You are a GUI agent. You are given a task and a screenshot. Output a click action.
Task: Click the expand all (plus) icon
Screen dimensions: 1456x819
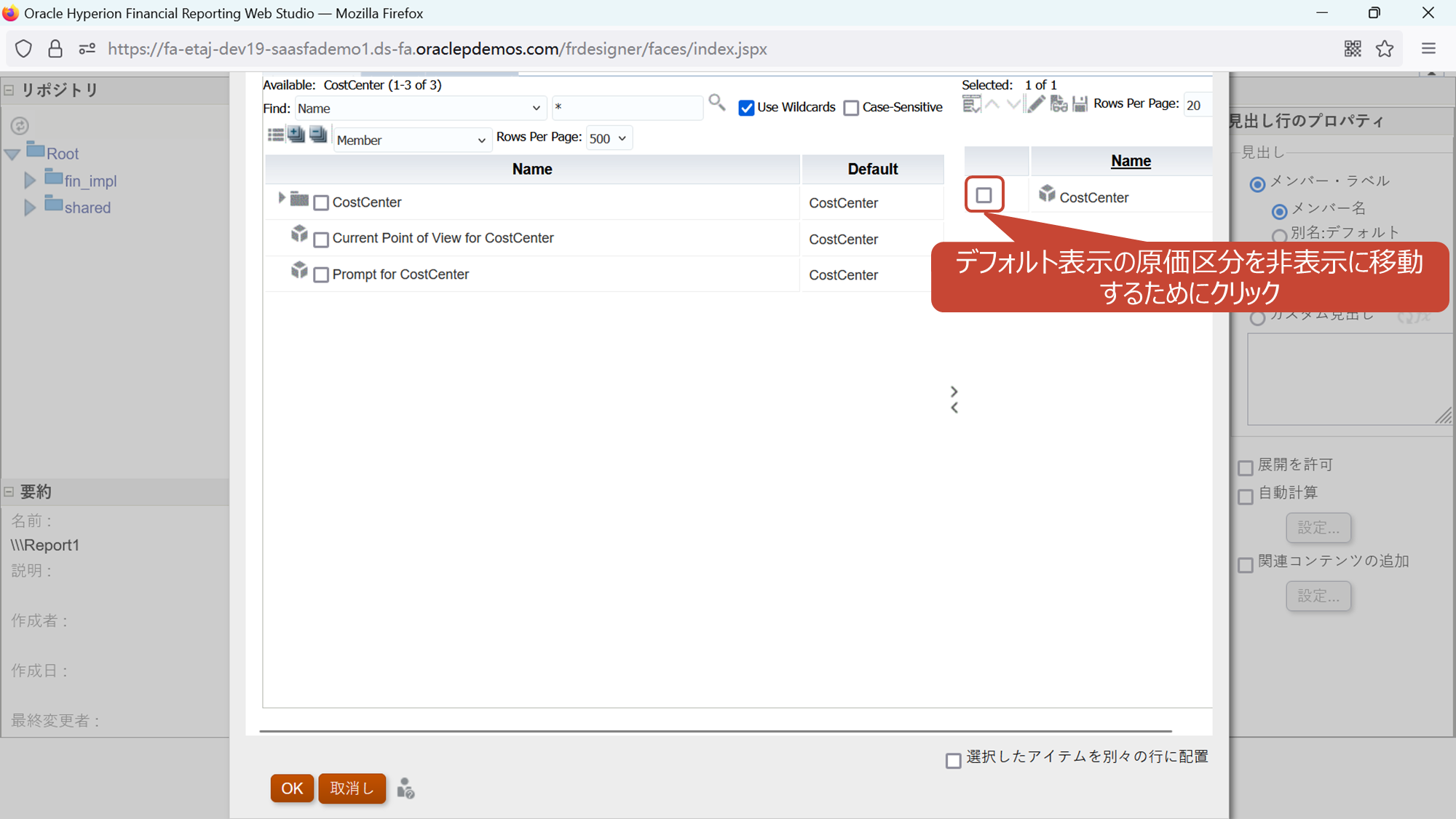[x=296, y=135]
